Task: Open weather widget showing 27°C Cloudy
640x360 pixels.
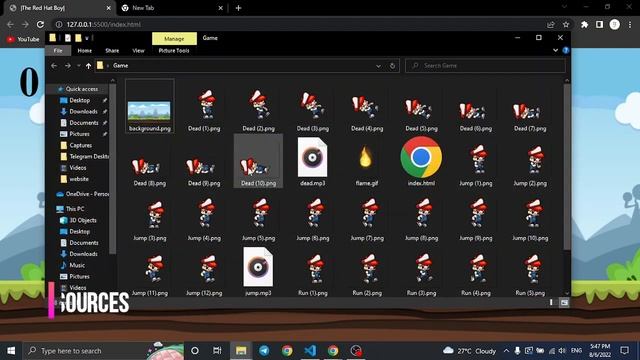Action: click(x=469, y=351)
